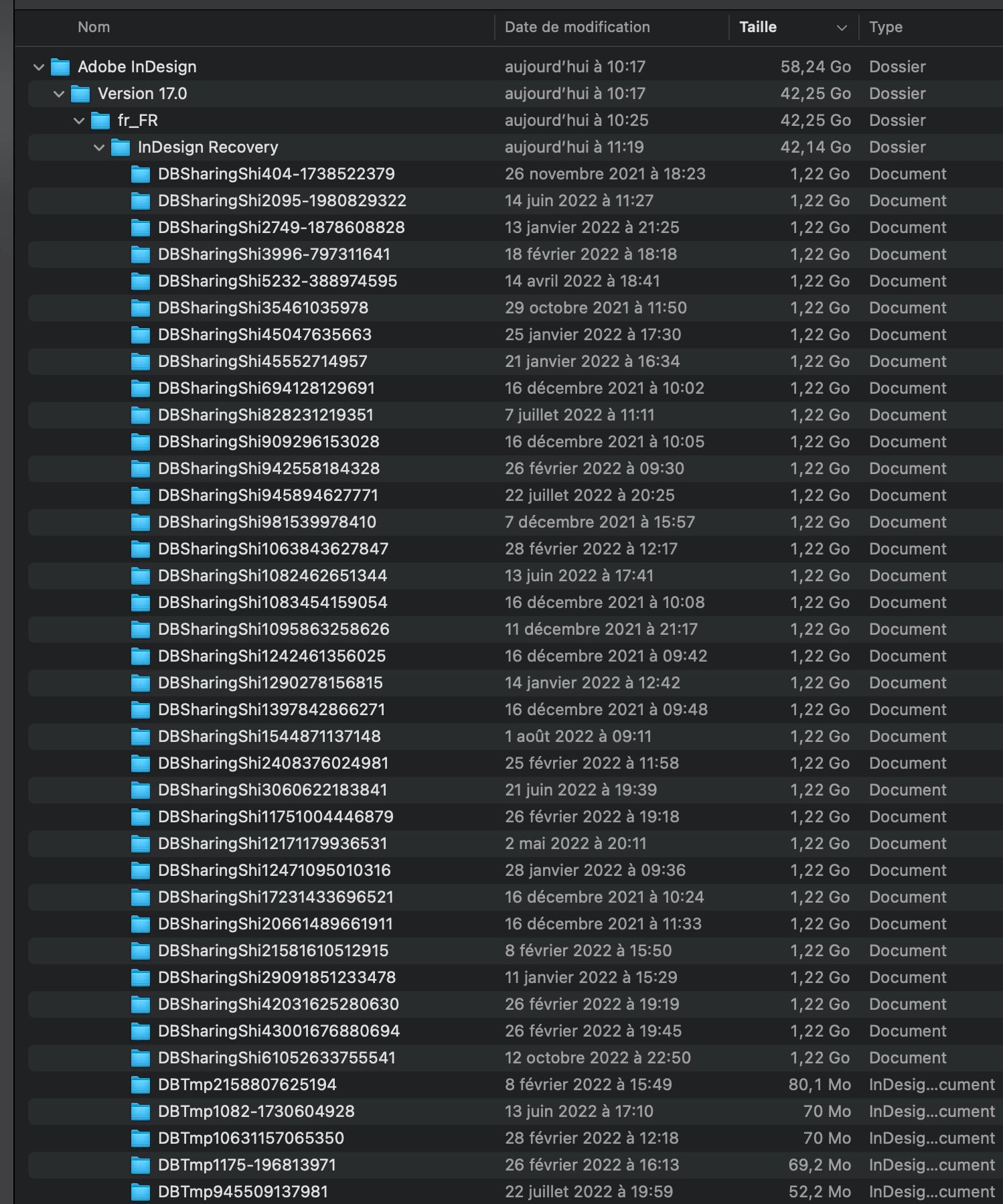Click icon of DBTmp1082-1730604928

(x=141, y=1112)
